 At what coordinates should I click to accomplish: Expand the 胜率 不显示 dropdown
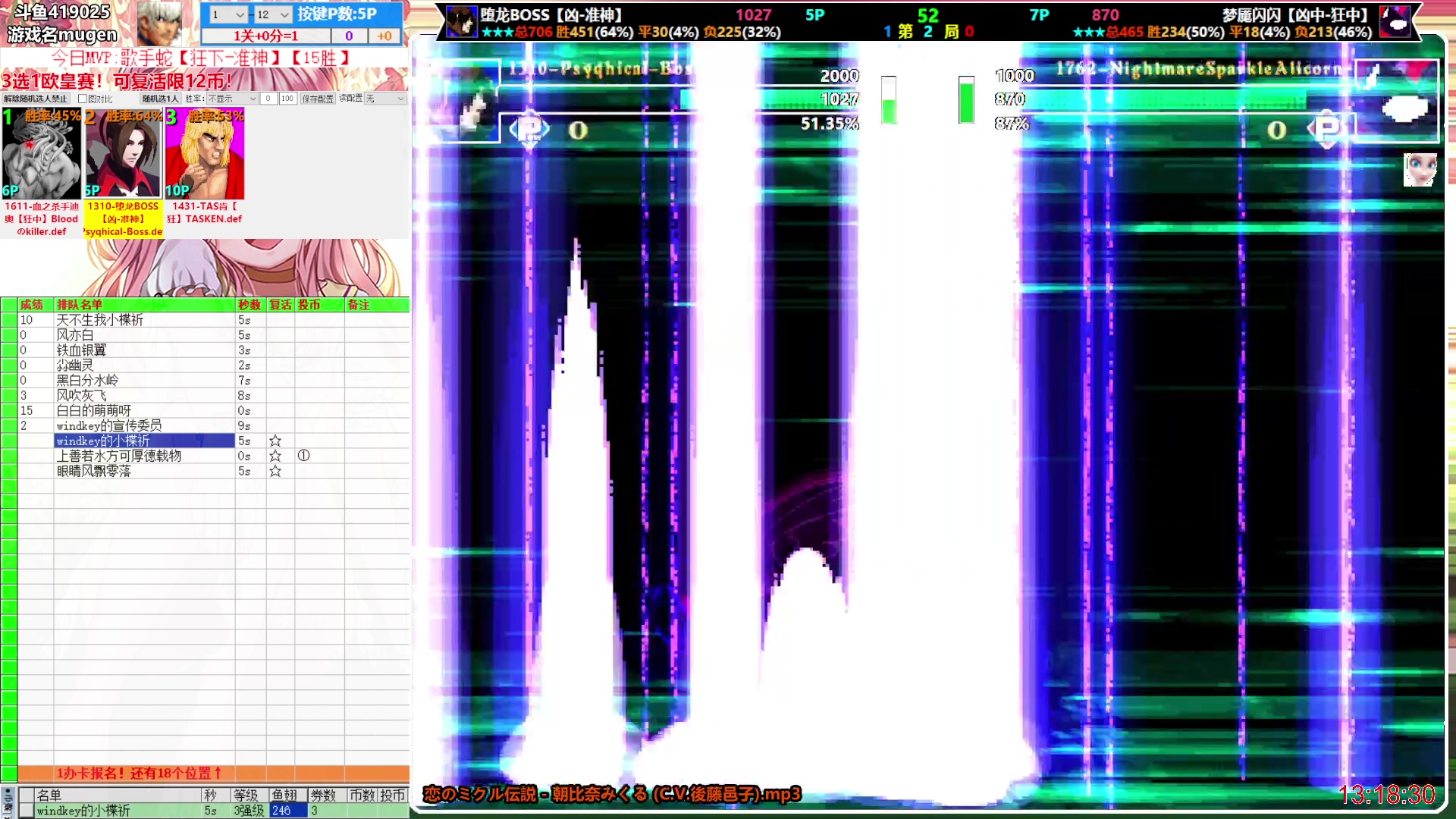232,99
